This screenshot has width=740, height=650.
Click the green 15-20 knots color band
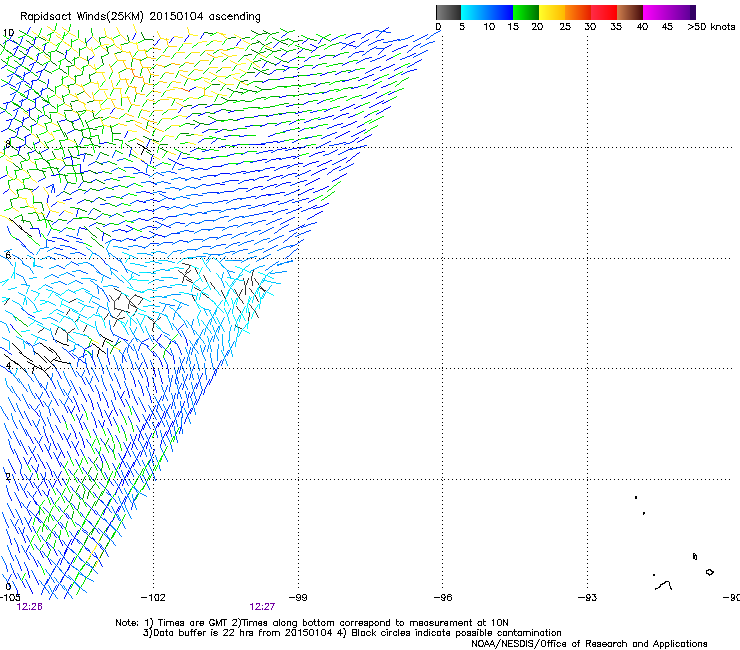click(526, 12)
